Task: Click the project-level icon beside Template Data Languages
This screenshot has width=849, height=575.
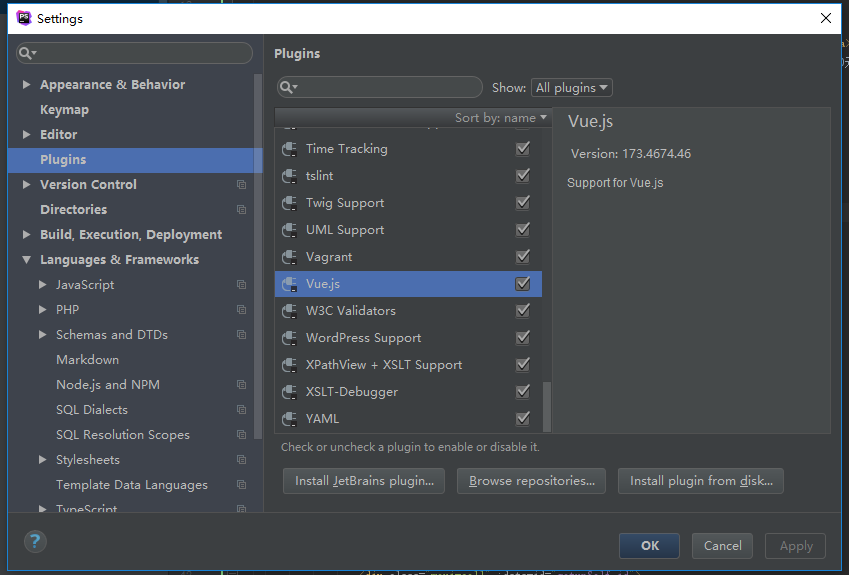Action: pyautogui.click(x=241, y=485)
